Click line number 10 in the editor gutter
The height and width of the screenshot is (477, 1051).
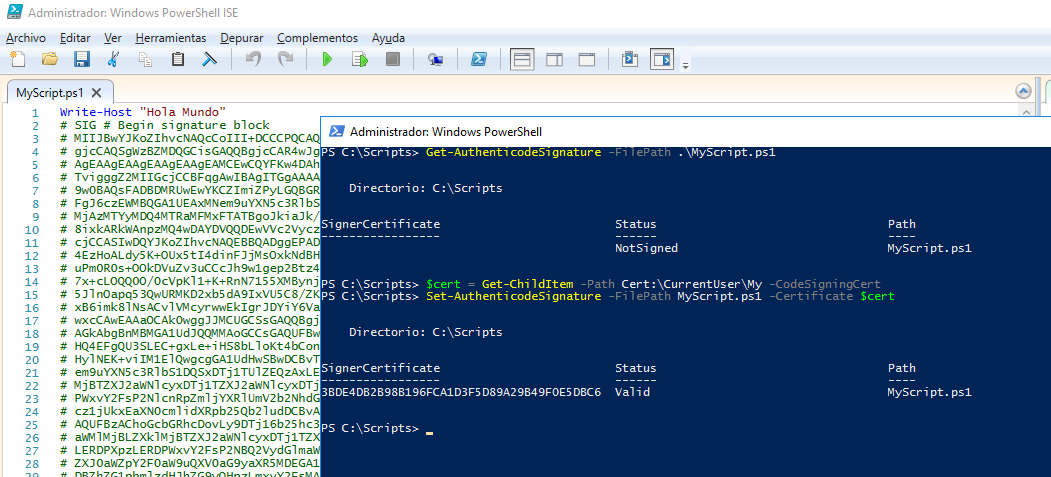pyautogui.click(x=33, y=232)
